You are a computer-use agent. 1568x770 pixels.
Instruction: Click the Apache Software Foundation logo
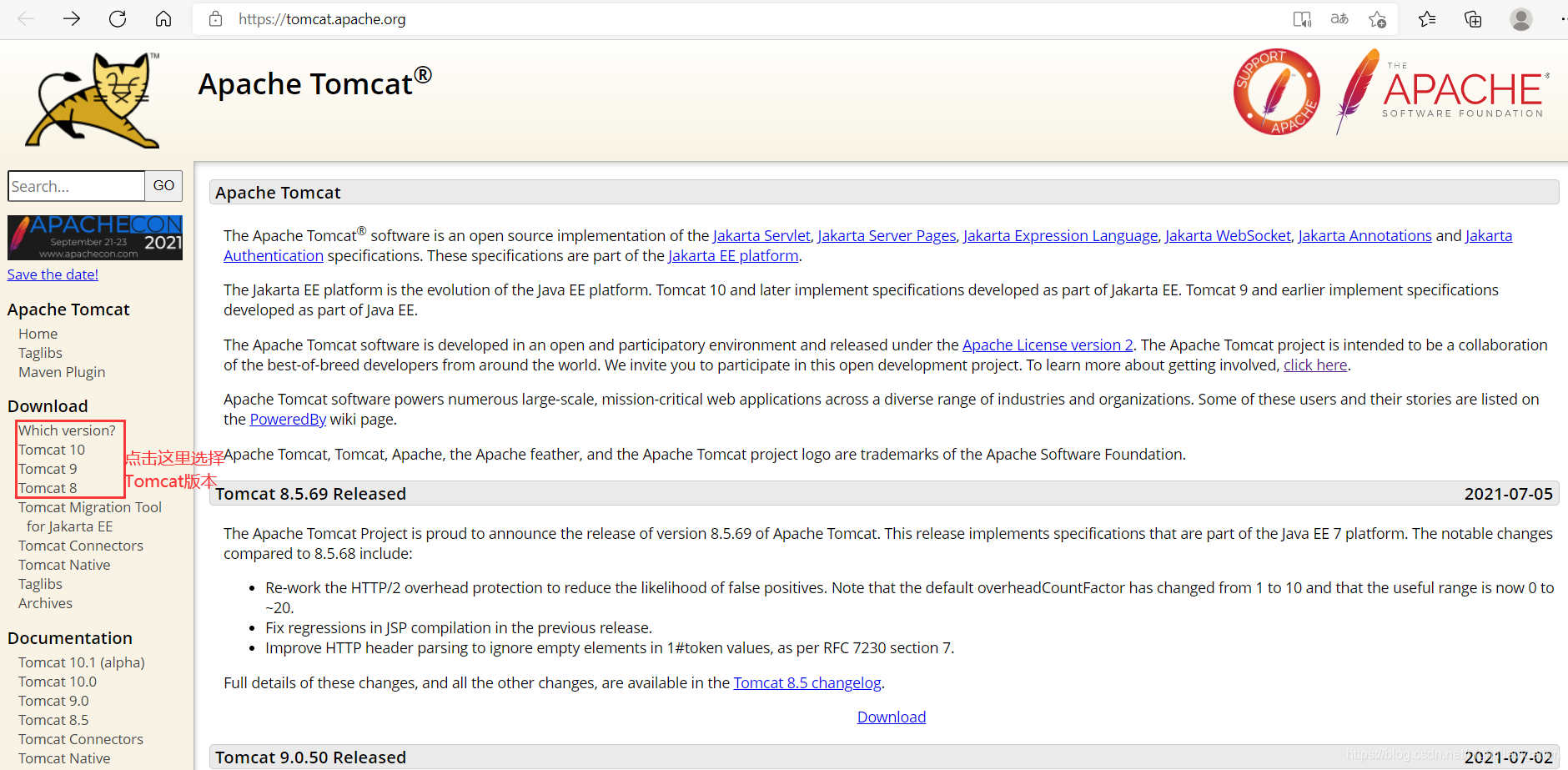[x=1443, y=92]
